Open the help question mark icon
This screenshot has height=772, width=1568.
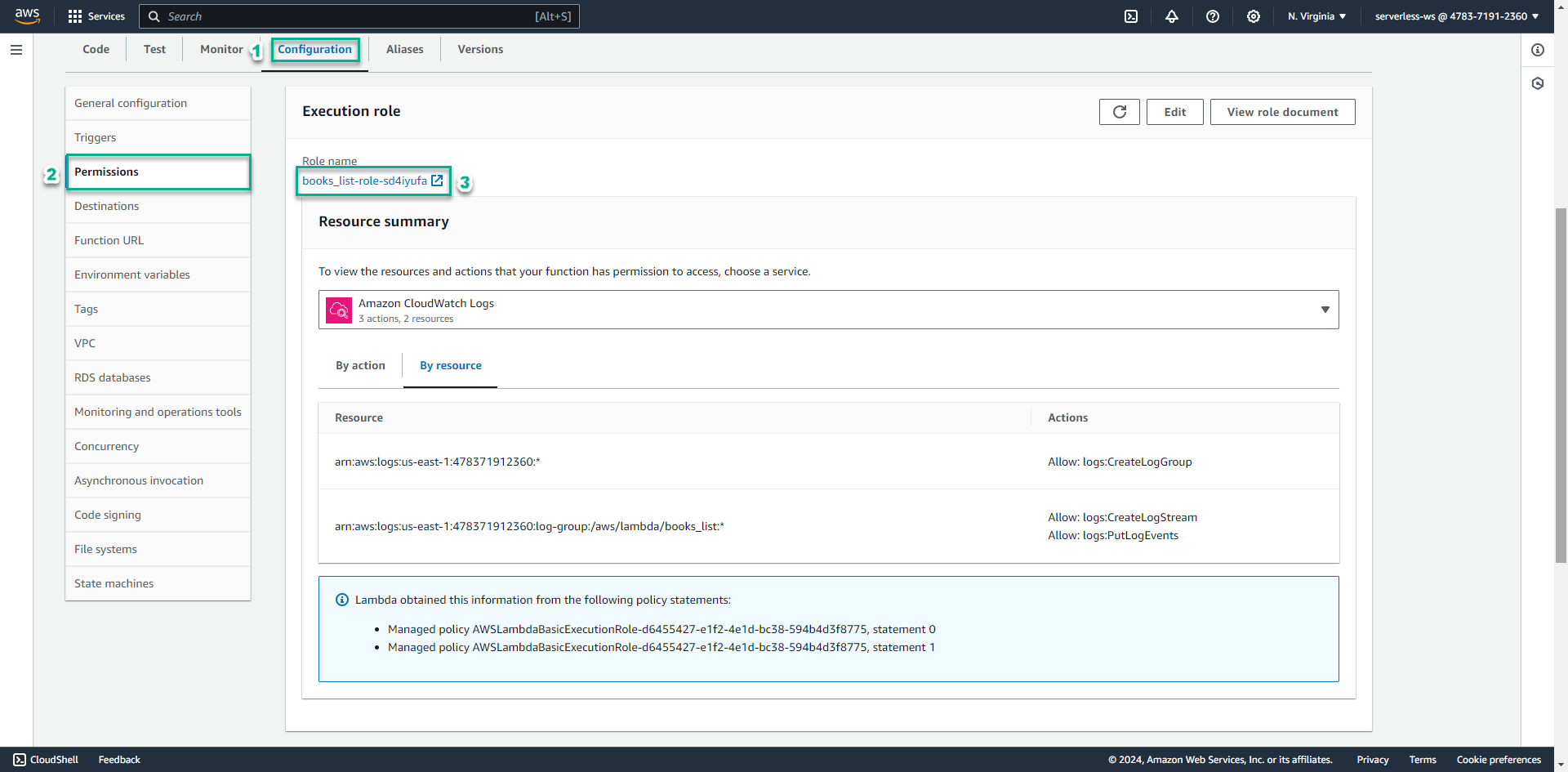(1213, 16)
